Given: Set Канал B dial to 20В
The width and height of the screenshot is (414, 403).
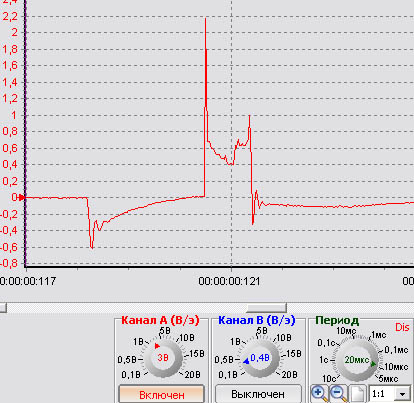Looking at the screenshot, I should point(290,375).
